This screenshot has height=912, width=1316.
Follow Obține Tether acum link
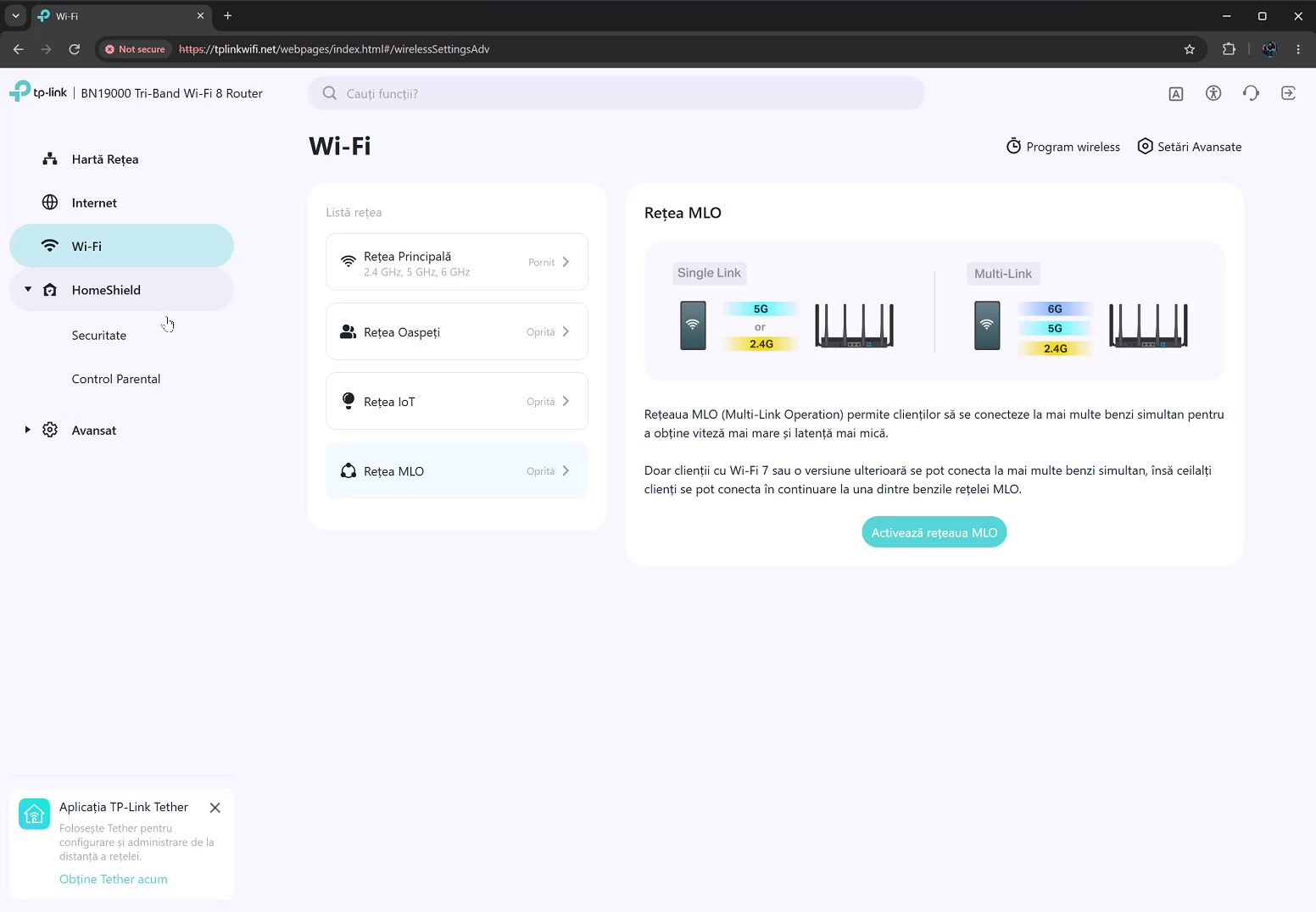click(x=114, y=879)
